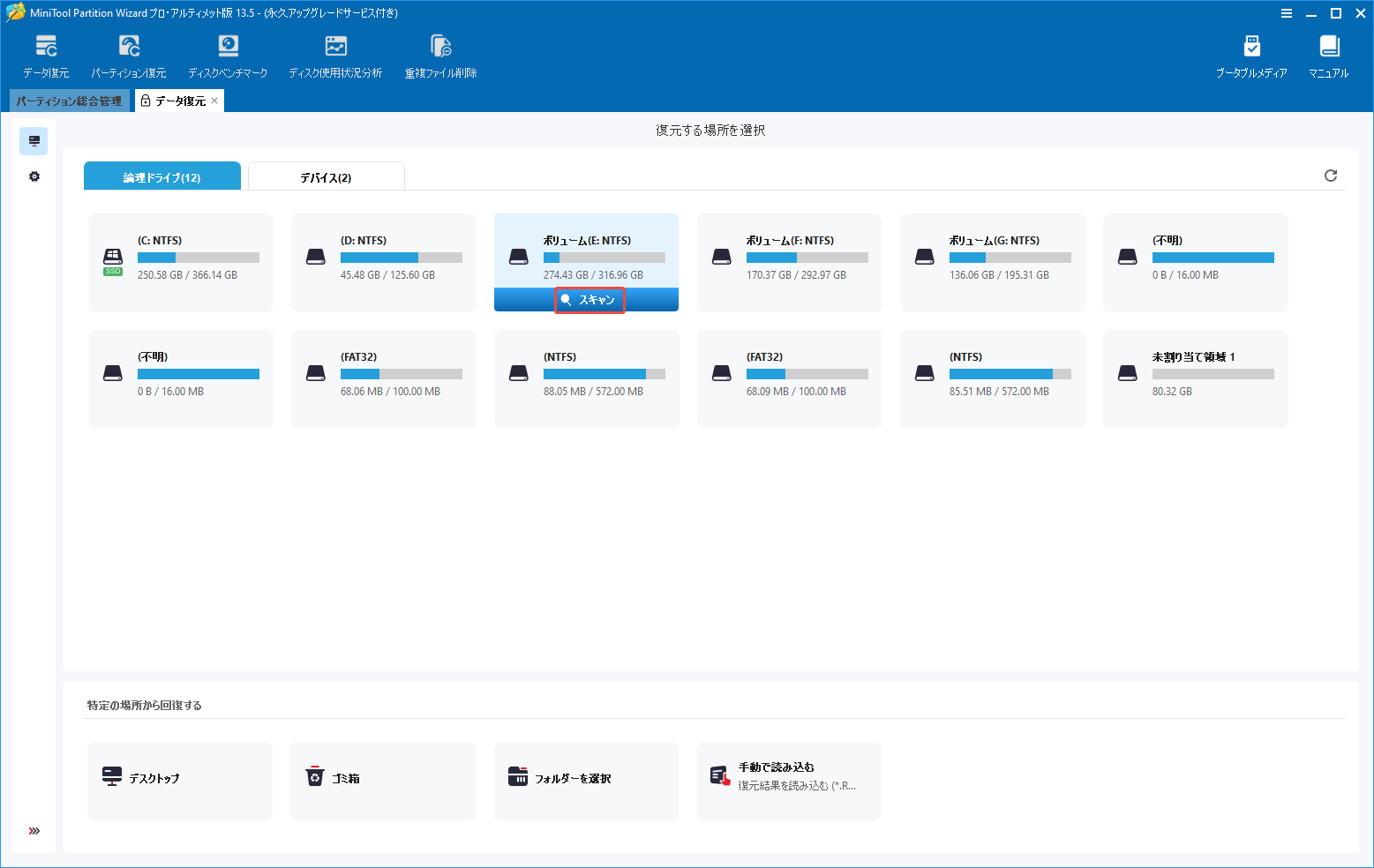Open the settings gear in the sidebar
Viewport: 1374px width, 868px height.
click(34, 176)
